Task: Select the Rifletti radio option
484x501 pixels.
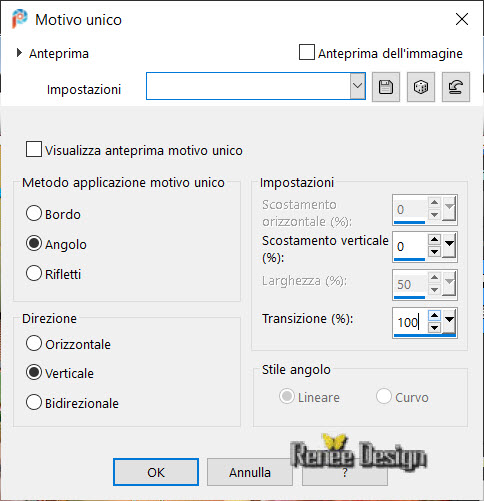Action: coord(34,273)
